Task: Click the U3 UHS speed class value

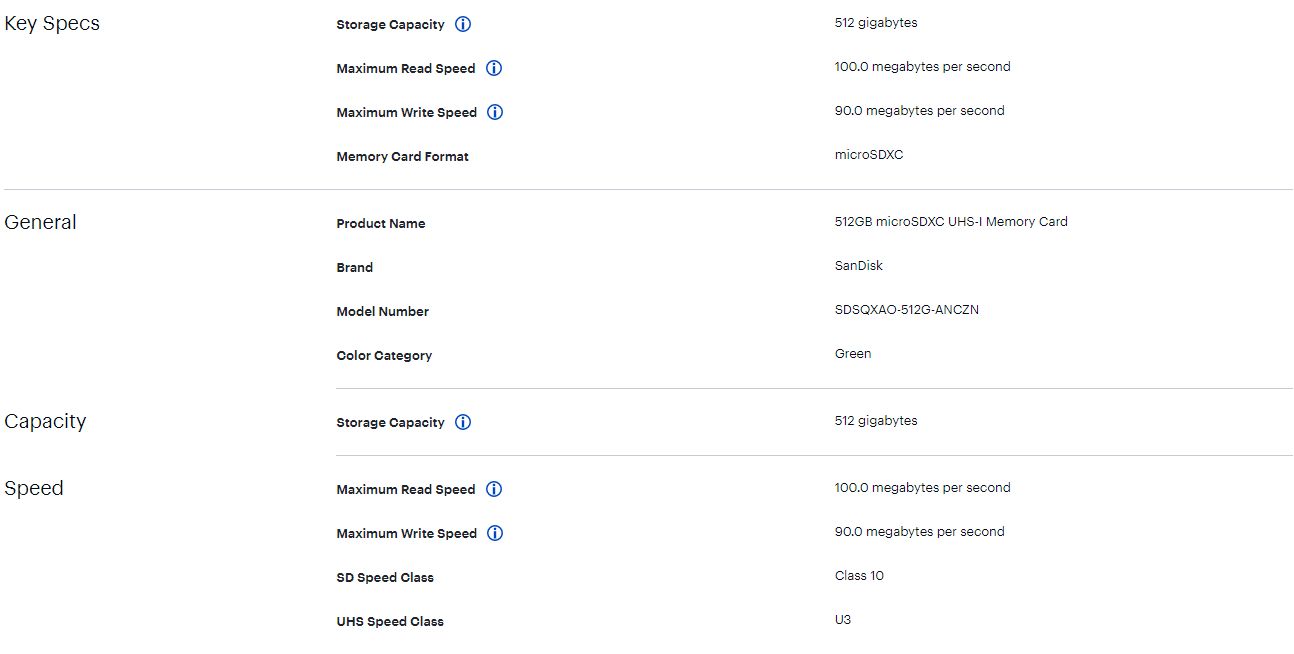Action: pyautogui.click(x=843, y=620)
